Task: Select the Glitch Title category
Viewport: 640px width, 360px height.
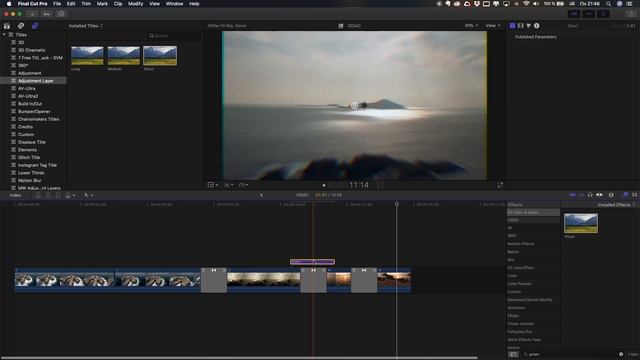Action: 29,158
